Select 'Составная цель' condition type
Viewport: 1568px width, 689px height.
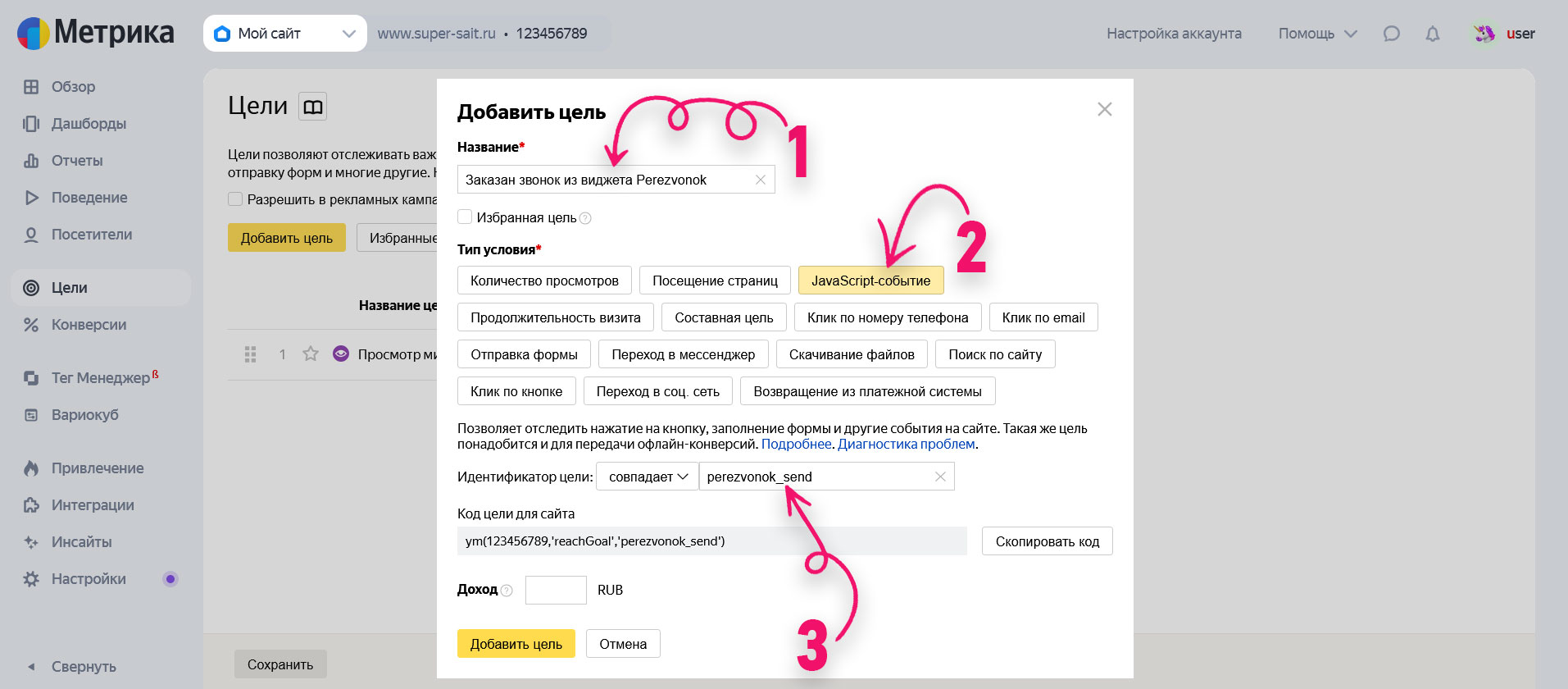pos(724,317)
